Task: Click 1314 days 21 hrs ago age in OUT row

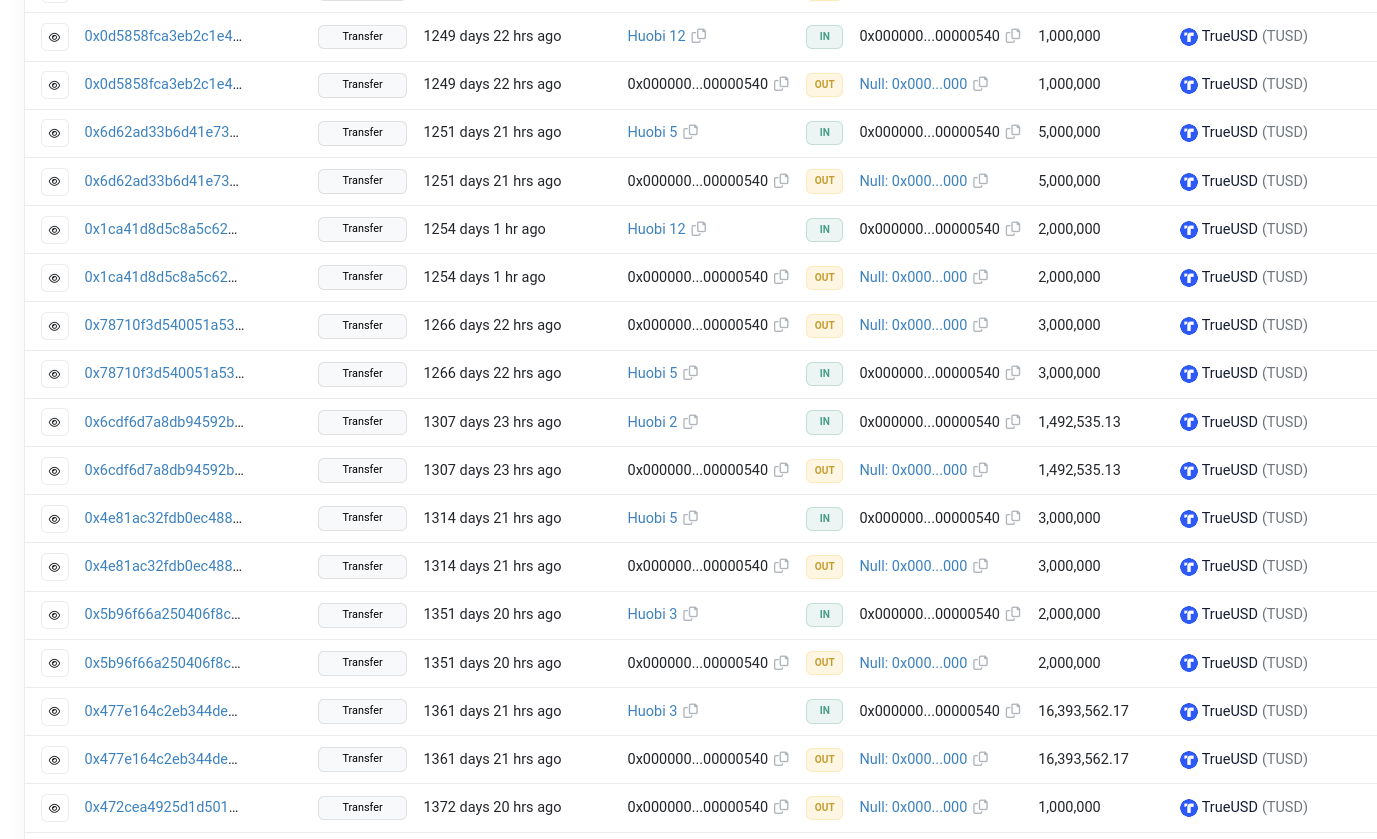Action: coord(492,566)
